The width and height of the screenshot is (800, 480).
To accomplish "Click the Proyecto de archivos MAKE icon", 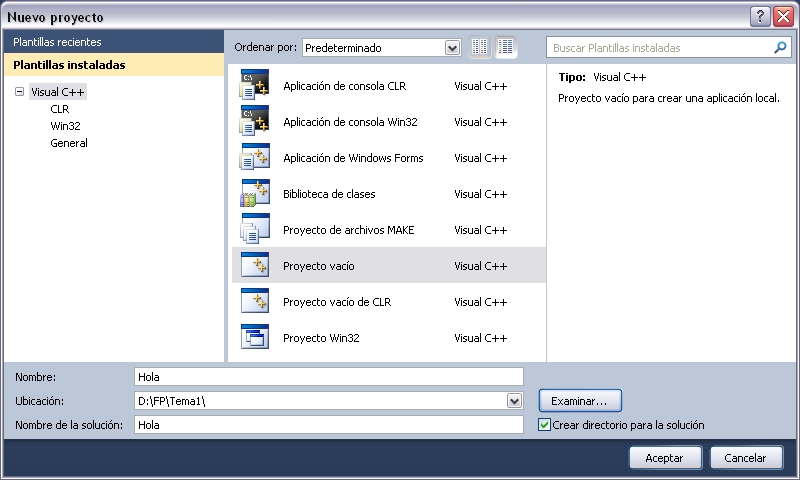I will [255, 229].
